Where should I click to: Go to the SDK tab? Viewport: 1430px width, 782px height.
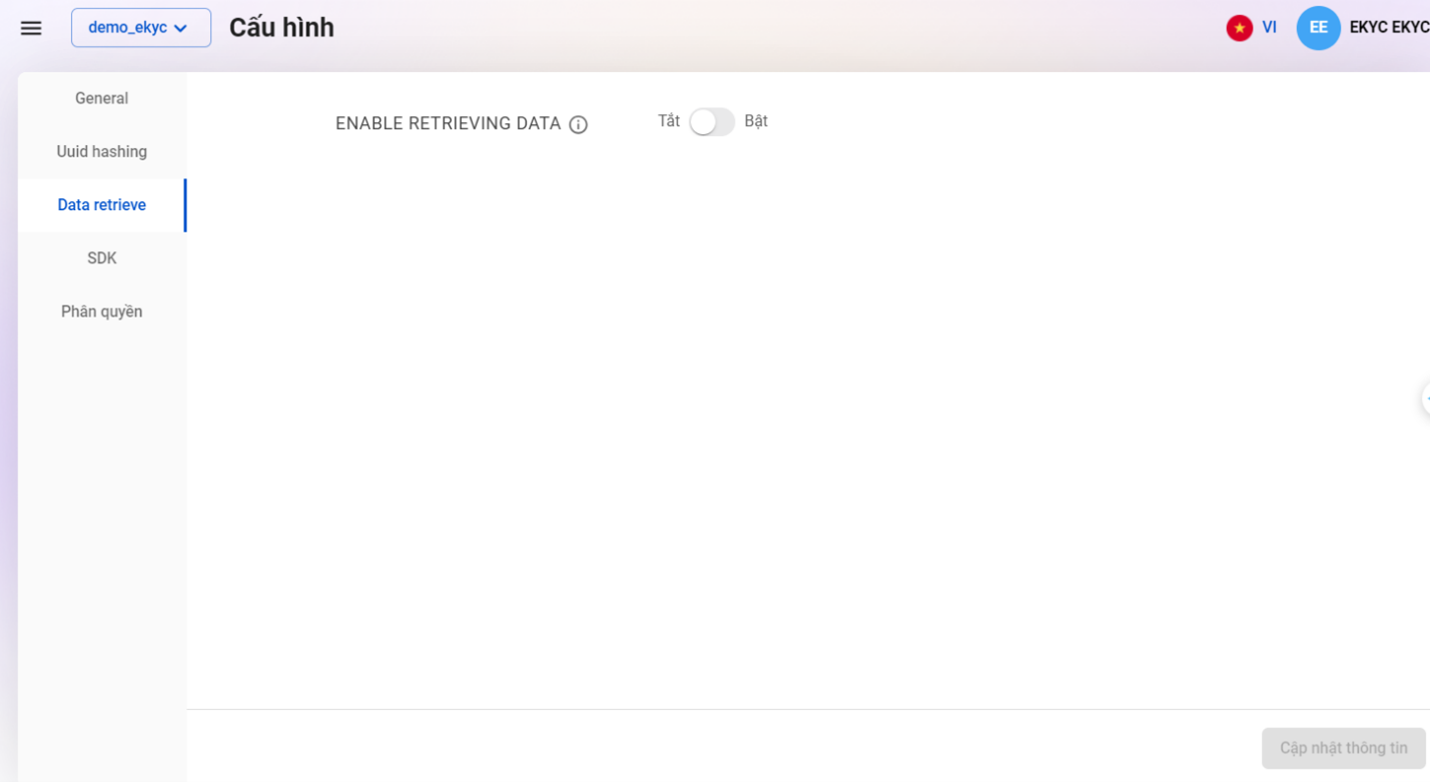[101, 258]
